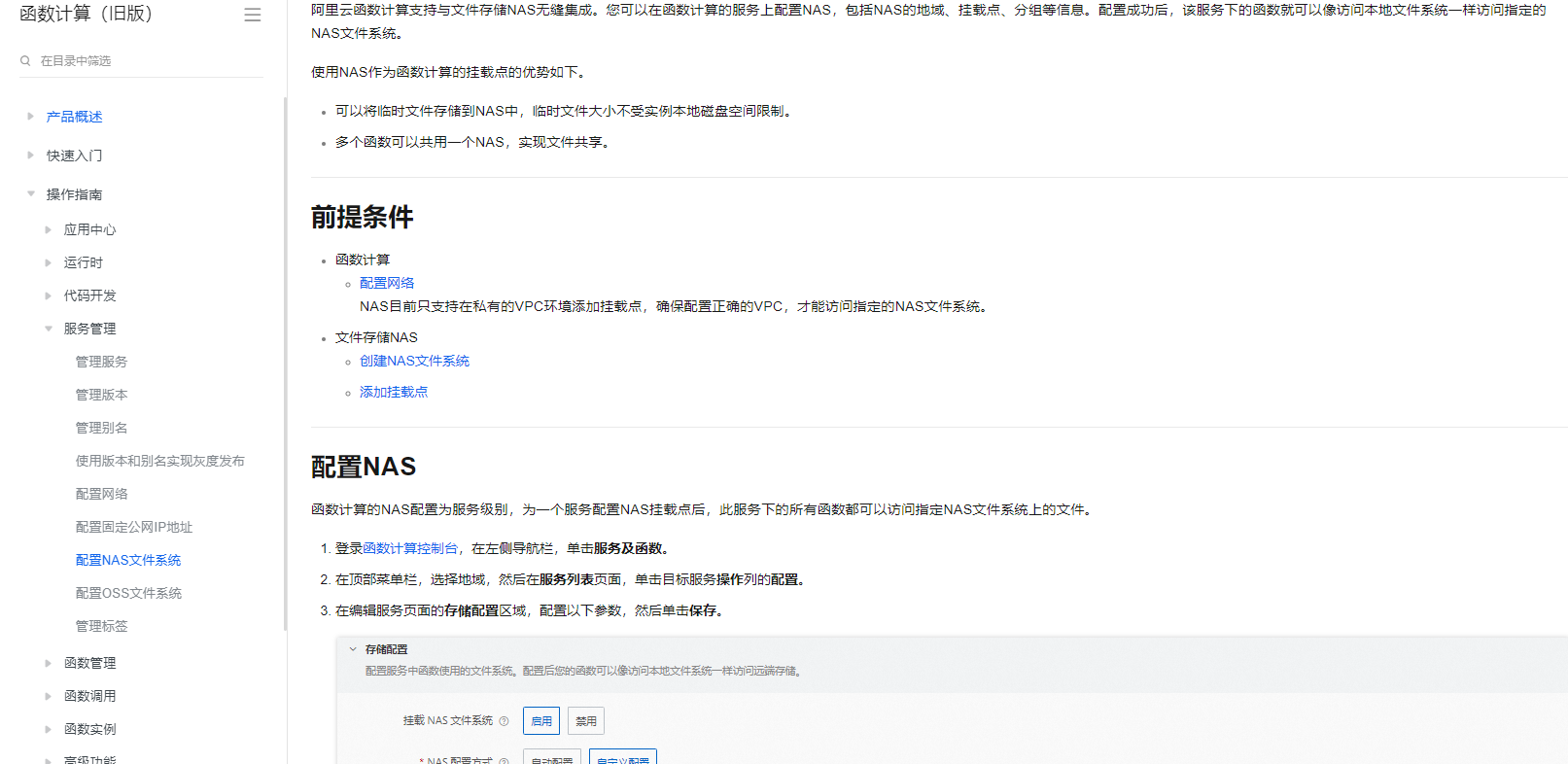The image size is (1568, 764).
Task: Select 函数实例 in the sidebar
Action: (89, 729)
